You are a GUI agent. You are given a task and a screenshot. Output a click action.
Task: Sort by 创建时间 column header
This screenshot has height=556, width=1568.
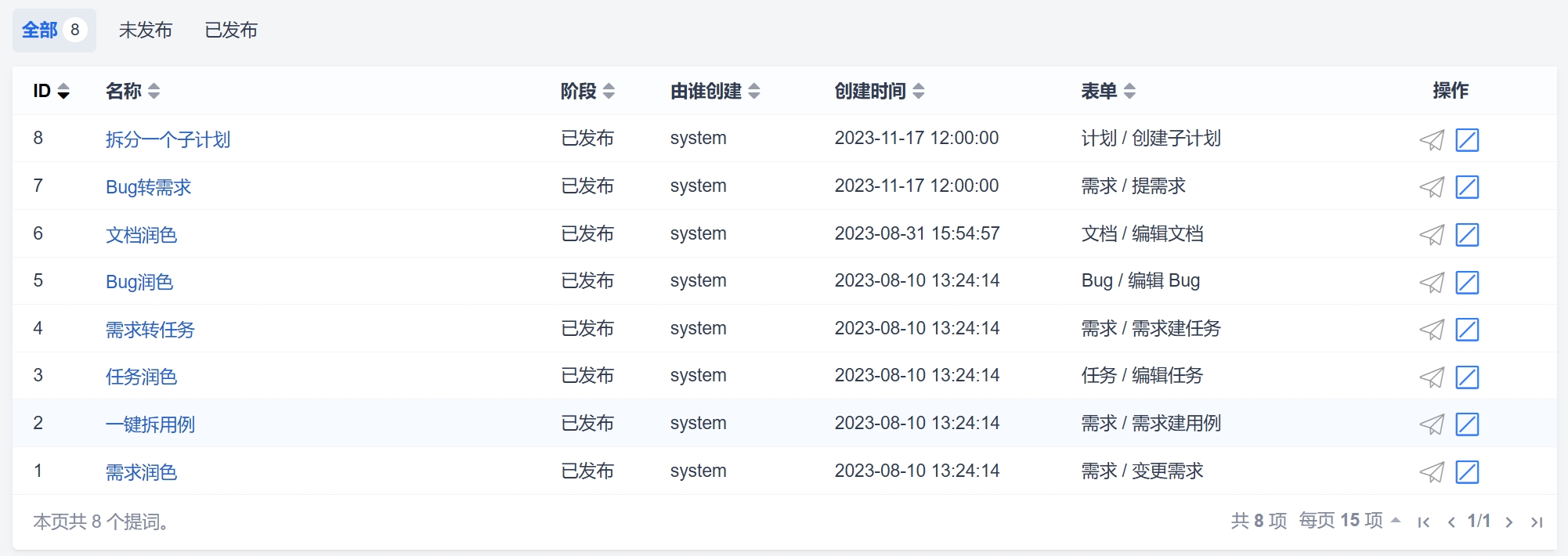click(879, 92)
